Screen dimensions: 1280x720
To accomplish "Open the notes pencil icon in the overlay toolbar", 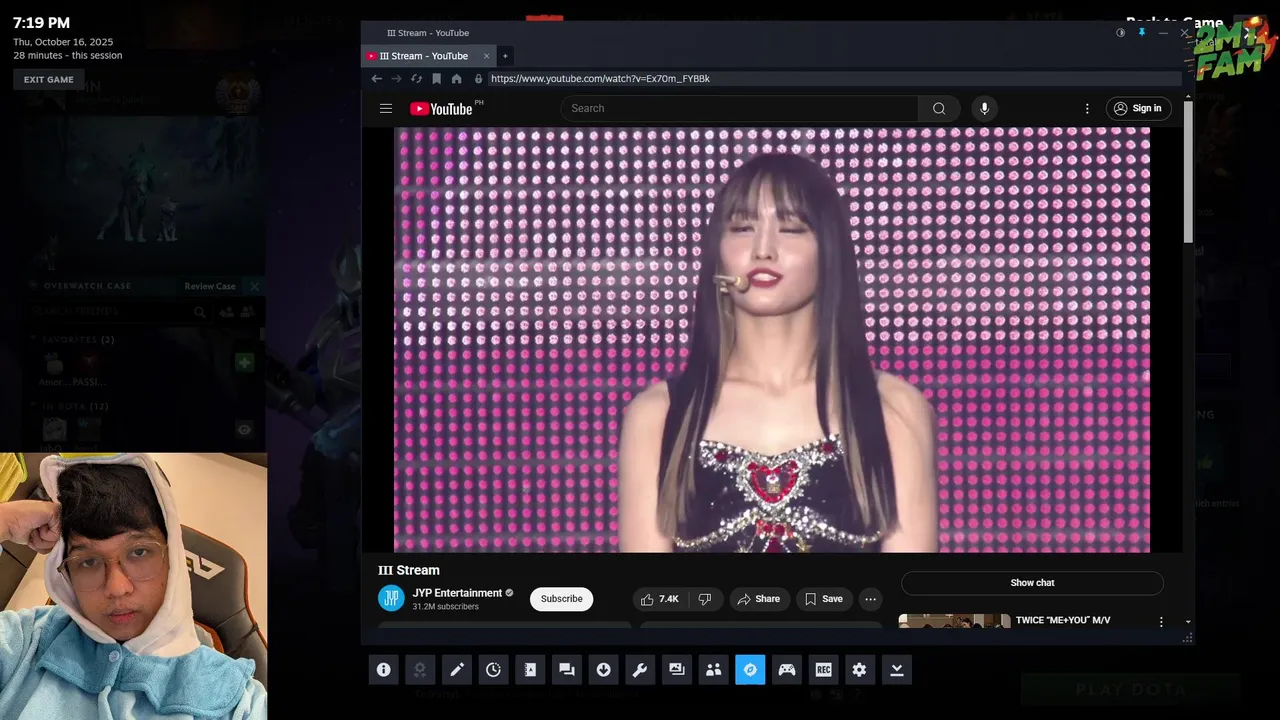I will 457,670.
